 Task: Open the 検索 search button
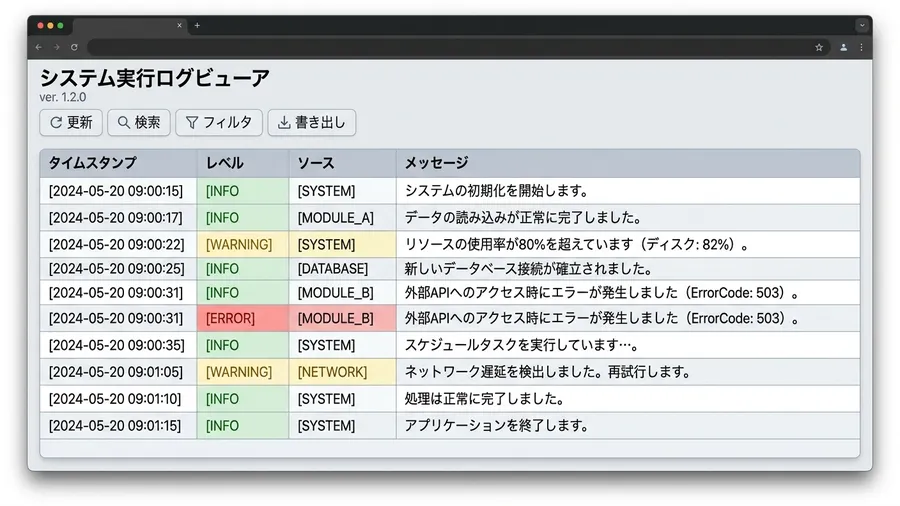click(x=138, y=122)
